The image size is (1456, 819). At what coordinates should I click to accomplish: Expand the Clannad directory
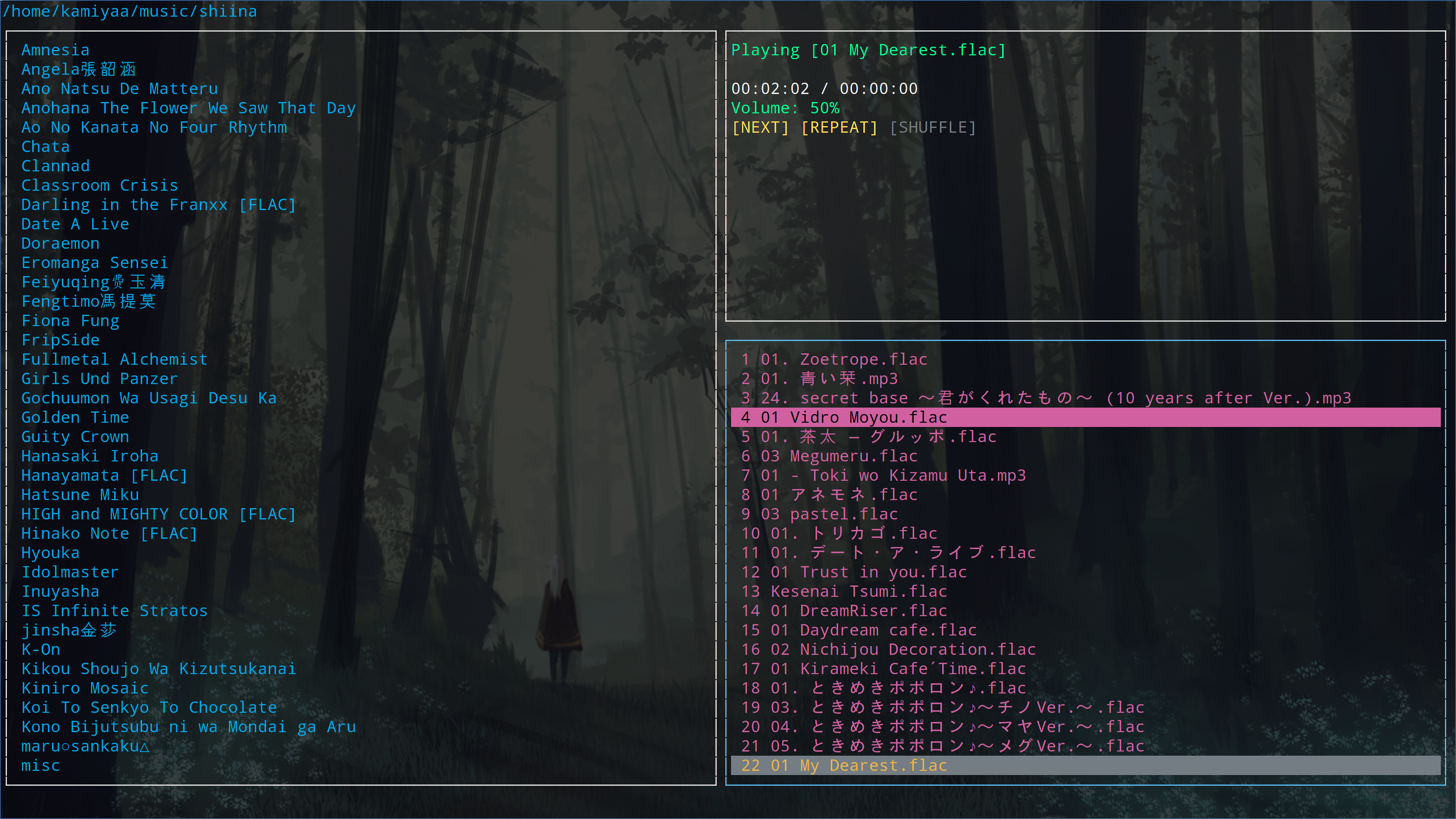(55, 166)
